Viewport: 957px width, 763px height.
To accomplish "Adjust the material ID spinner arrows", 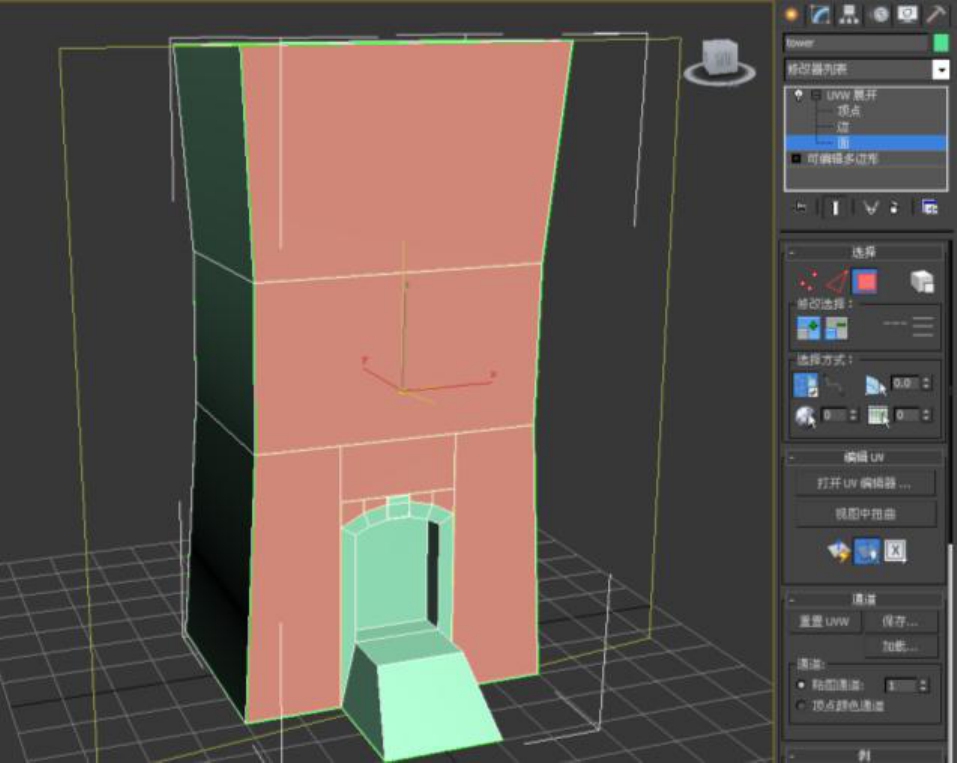I will [x=853, y=415].
